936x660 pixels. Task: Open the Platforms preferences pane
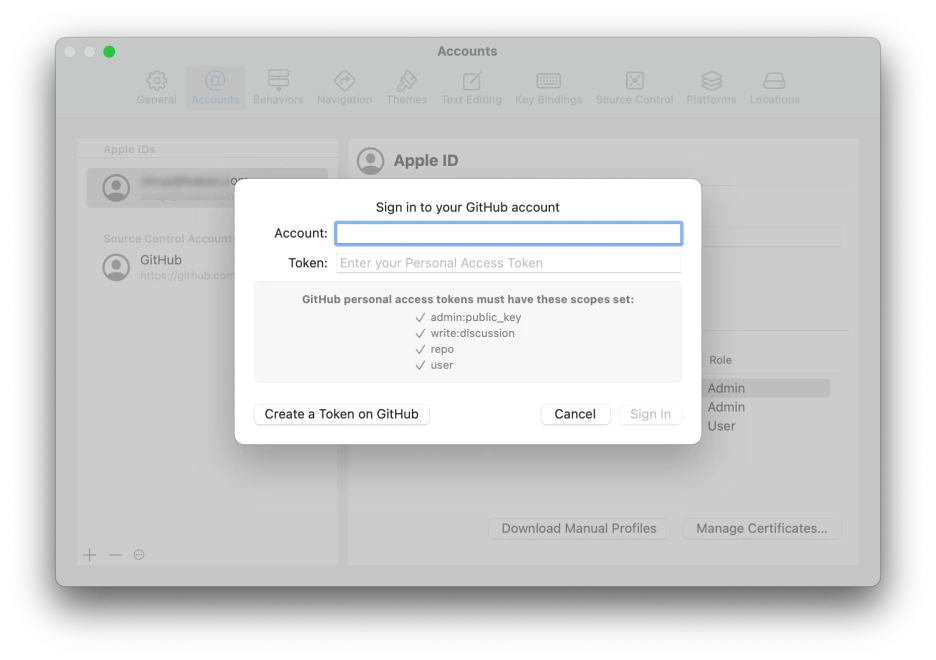[x=711, y=88]
